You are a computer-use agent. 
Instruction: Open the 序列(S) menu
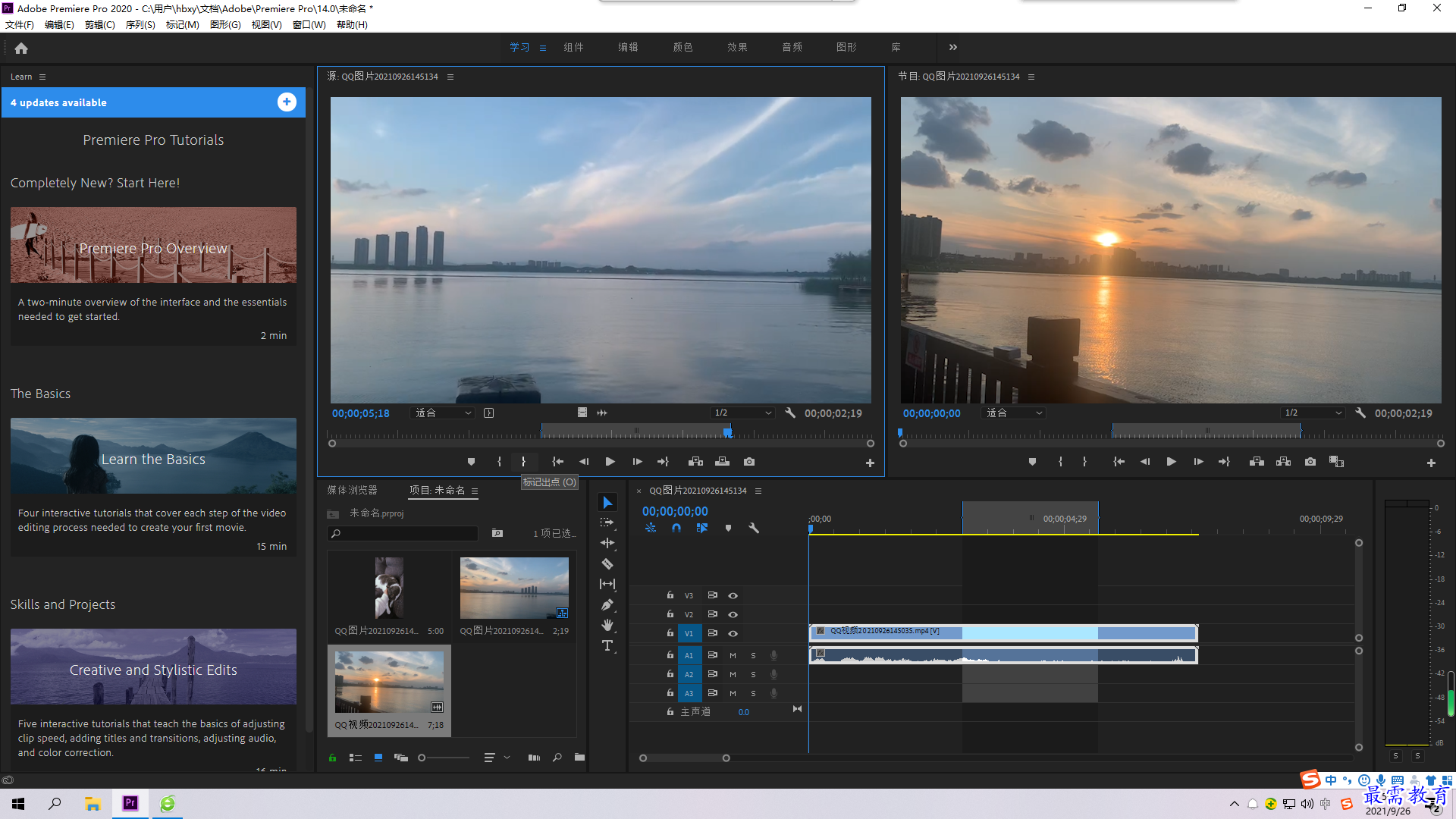coord(140,24)
